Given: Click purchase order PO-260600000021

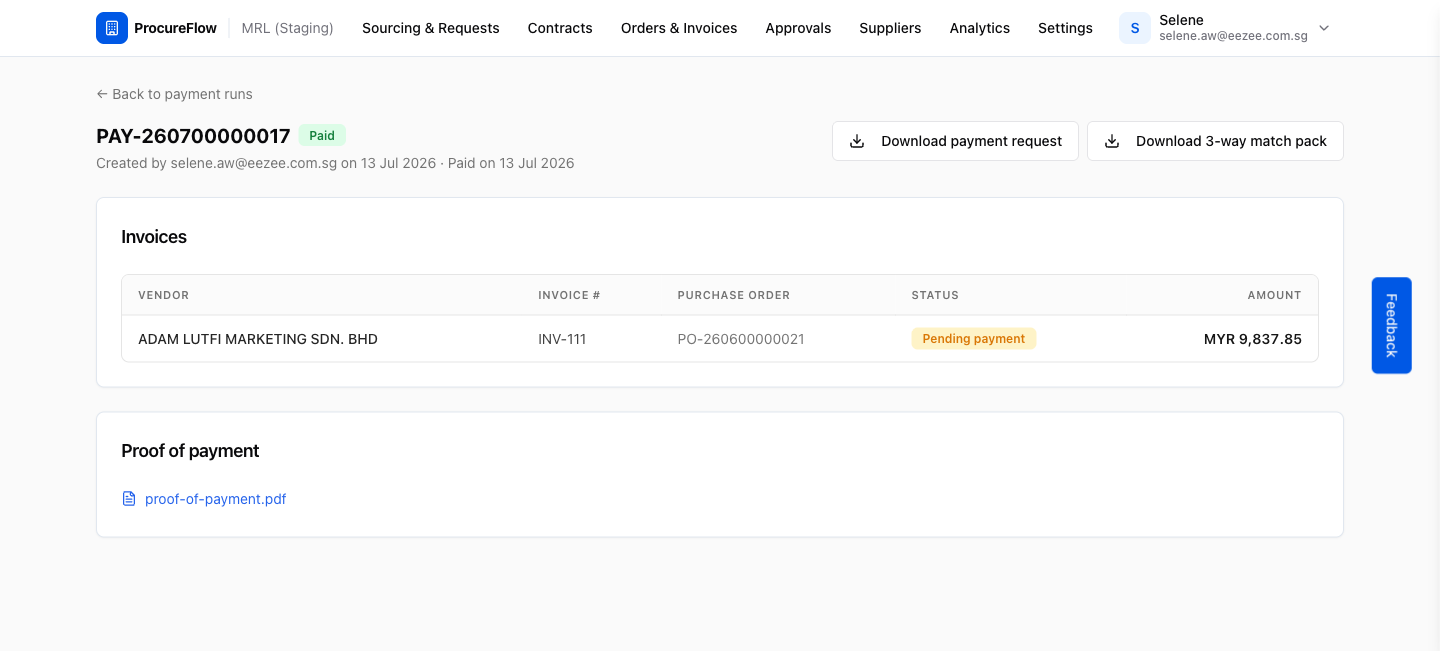Looking at the screenshot, I should (x=741, y=339).
